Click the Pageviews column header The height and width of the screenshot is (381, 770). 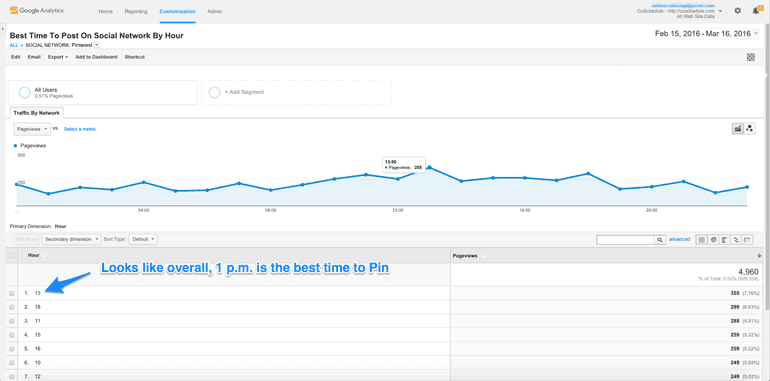pos(465,256)
